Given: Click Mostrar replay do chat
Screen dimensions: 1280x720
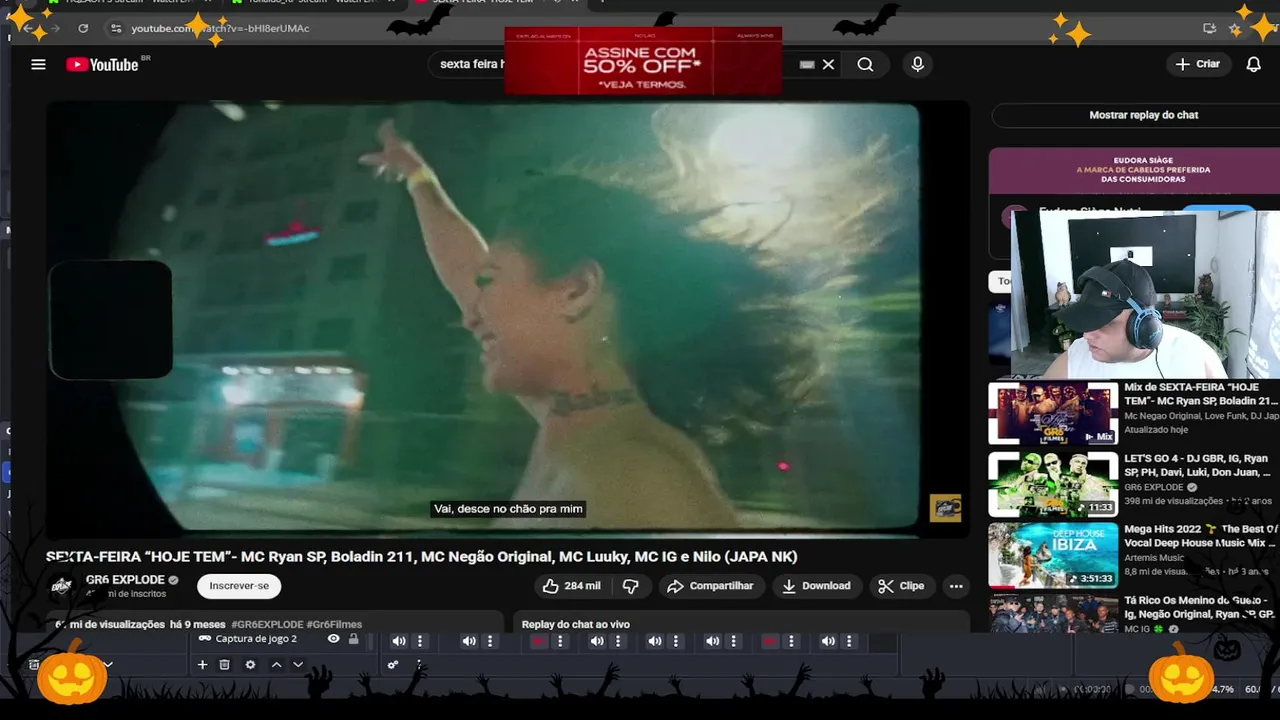Looking at the screenshot, I should point(1143,115).
